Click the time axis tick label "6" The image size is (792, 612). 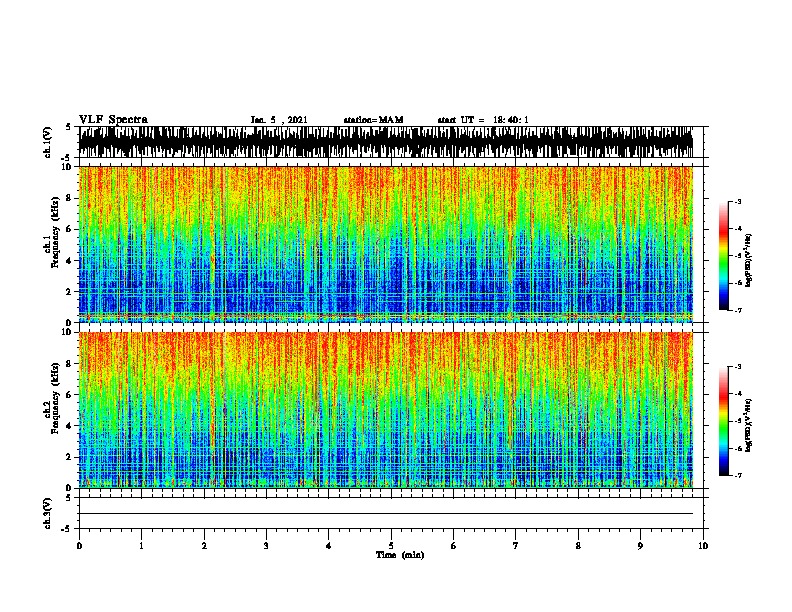[x=454, y=545]
